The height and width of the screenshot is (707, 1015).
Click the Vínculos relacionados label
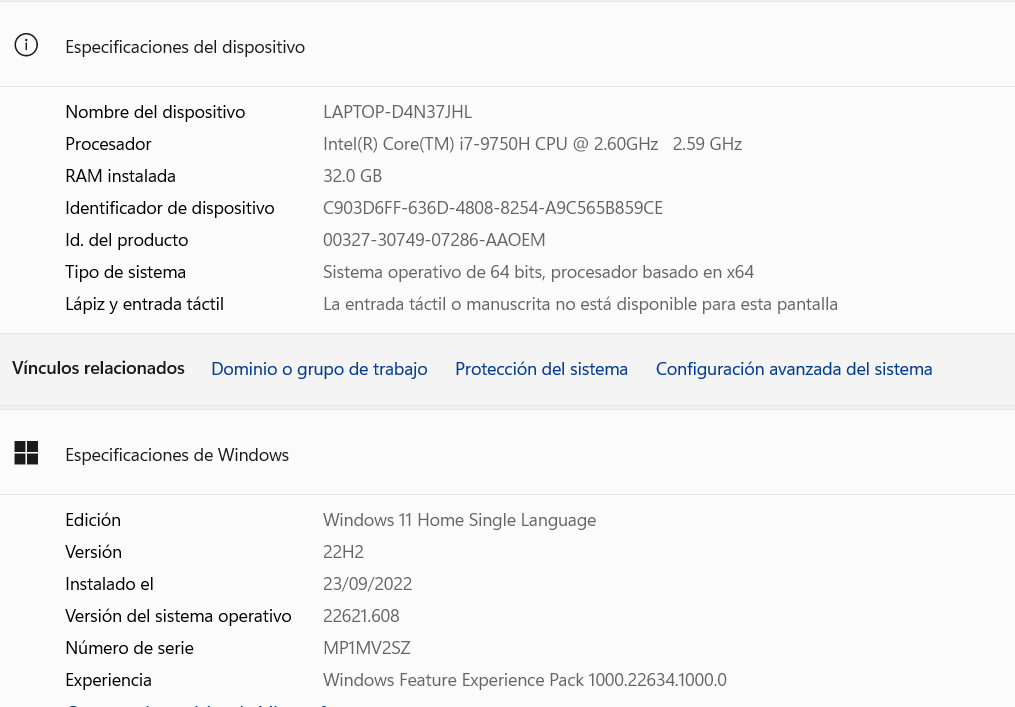pyautogui.click(x=98, y=368)
